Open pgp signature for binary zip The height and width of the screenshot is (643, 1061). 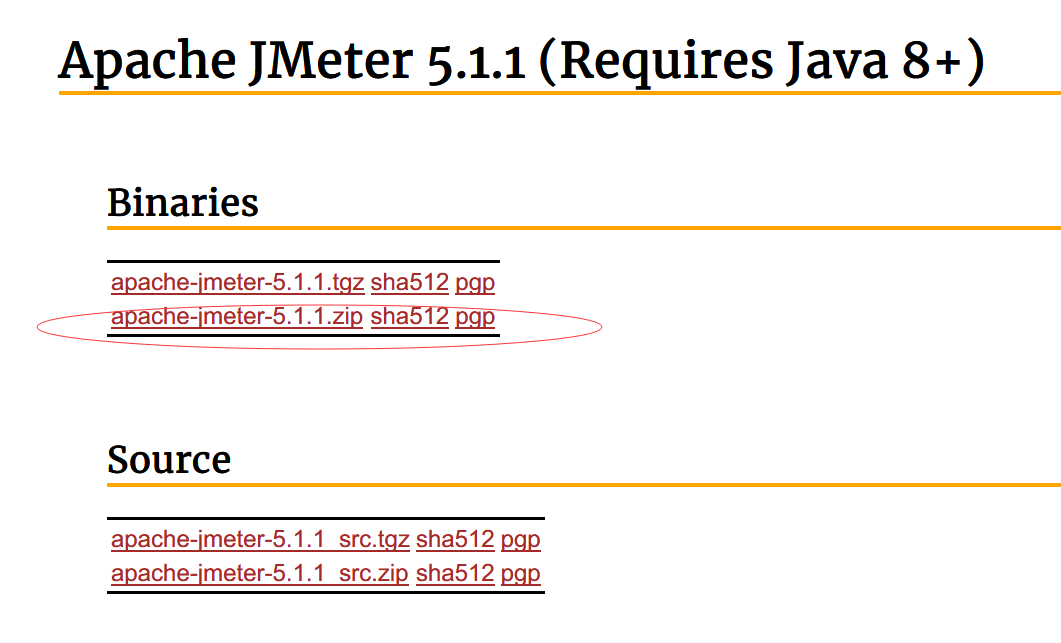[475, 317]
